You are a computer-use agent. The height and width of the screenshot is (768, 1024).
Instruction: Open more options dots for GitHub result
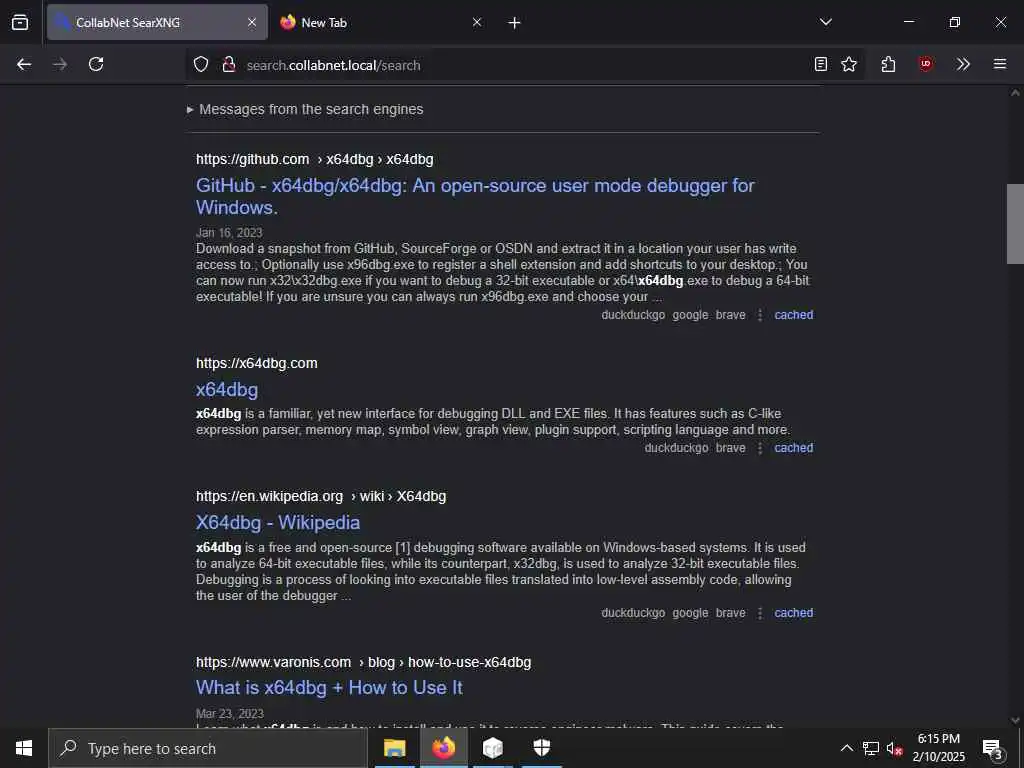coord(760,315)
